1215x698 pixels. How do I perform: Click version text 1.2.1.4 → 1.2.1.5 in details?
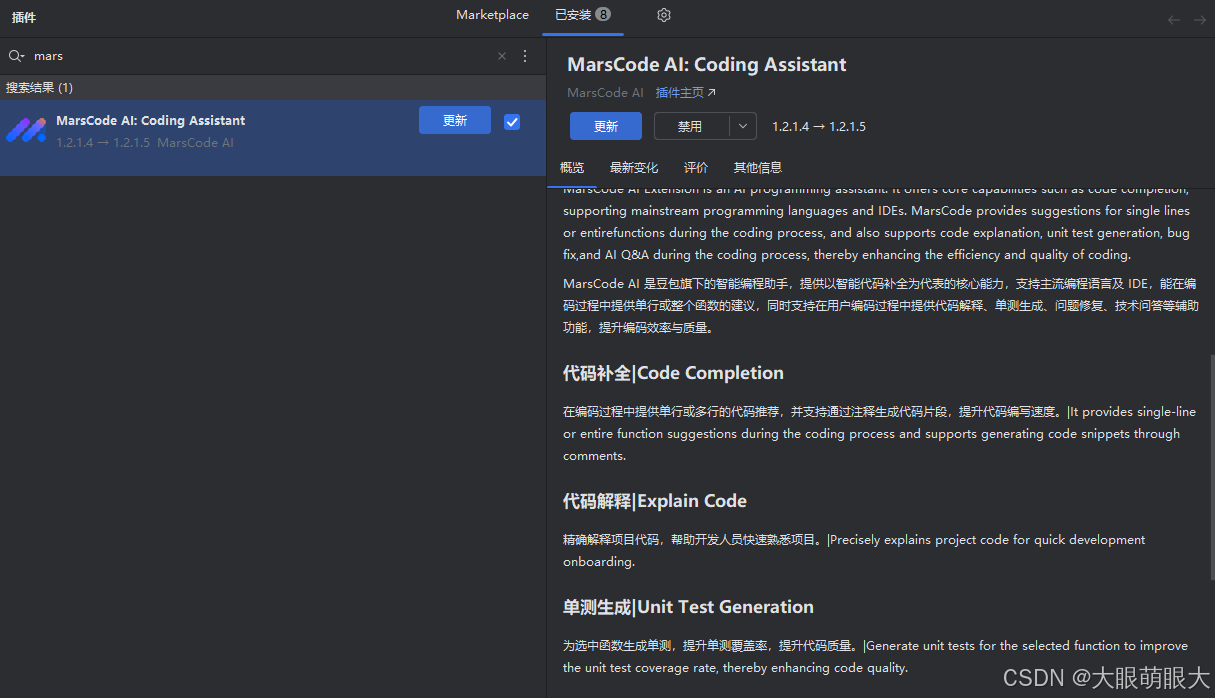(819, 127)
